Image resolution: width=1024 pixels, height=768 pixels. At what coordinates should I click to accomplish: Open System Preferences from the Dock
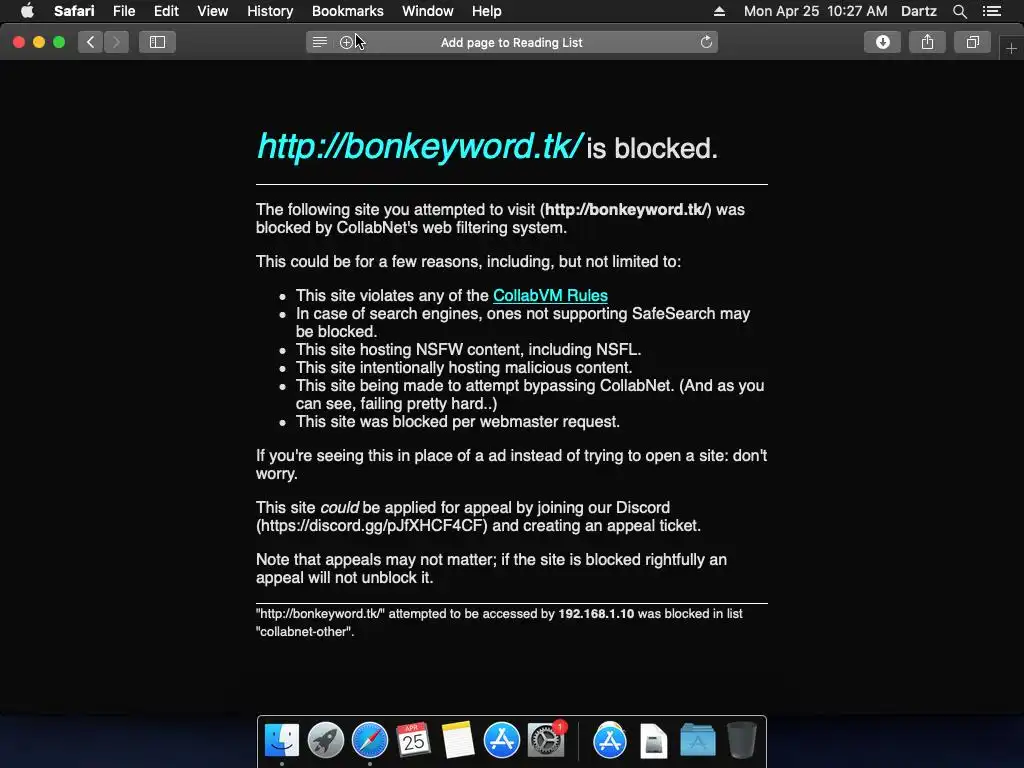tap(546, 741)
